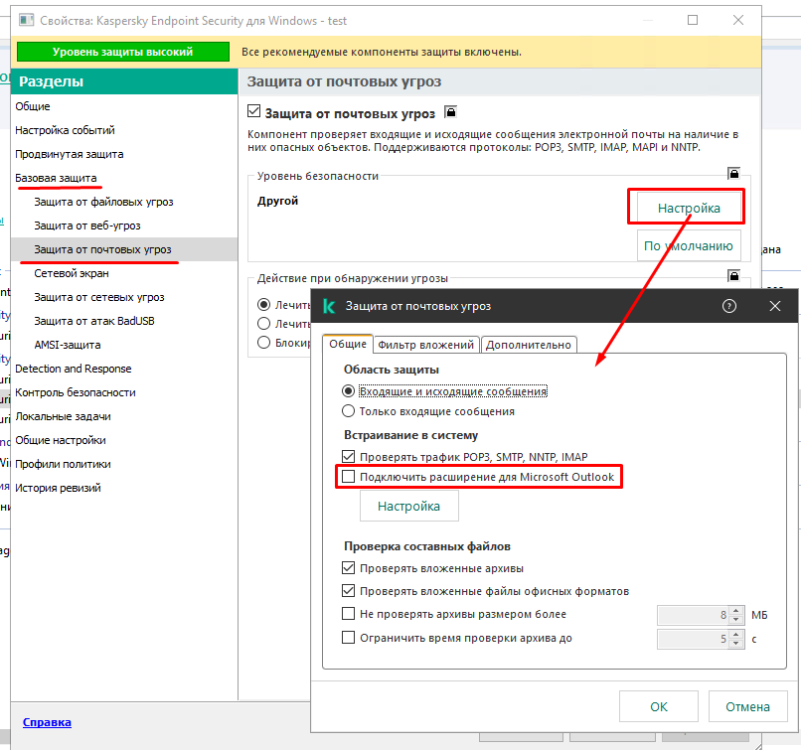
Task: Click the archive size МБ input field
Action: pos(693,615)
